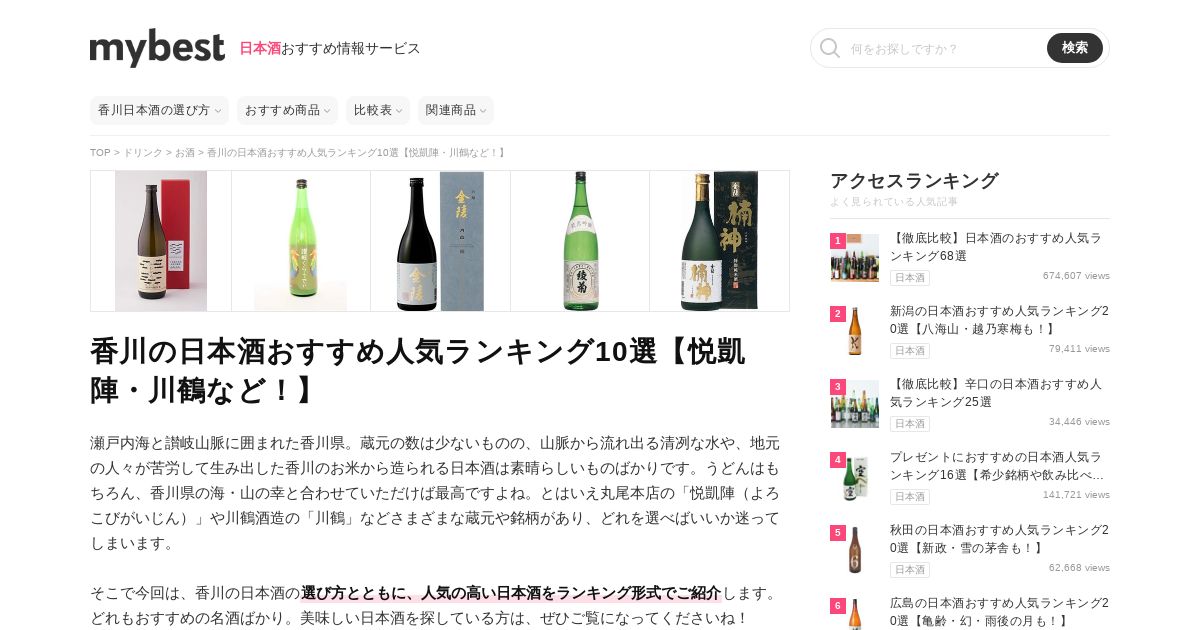View 金陵 black bottle thumbnail
The image size is (1200, 630).
440,241
